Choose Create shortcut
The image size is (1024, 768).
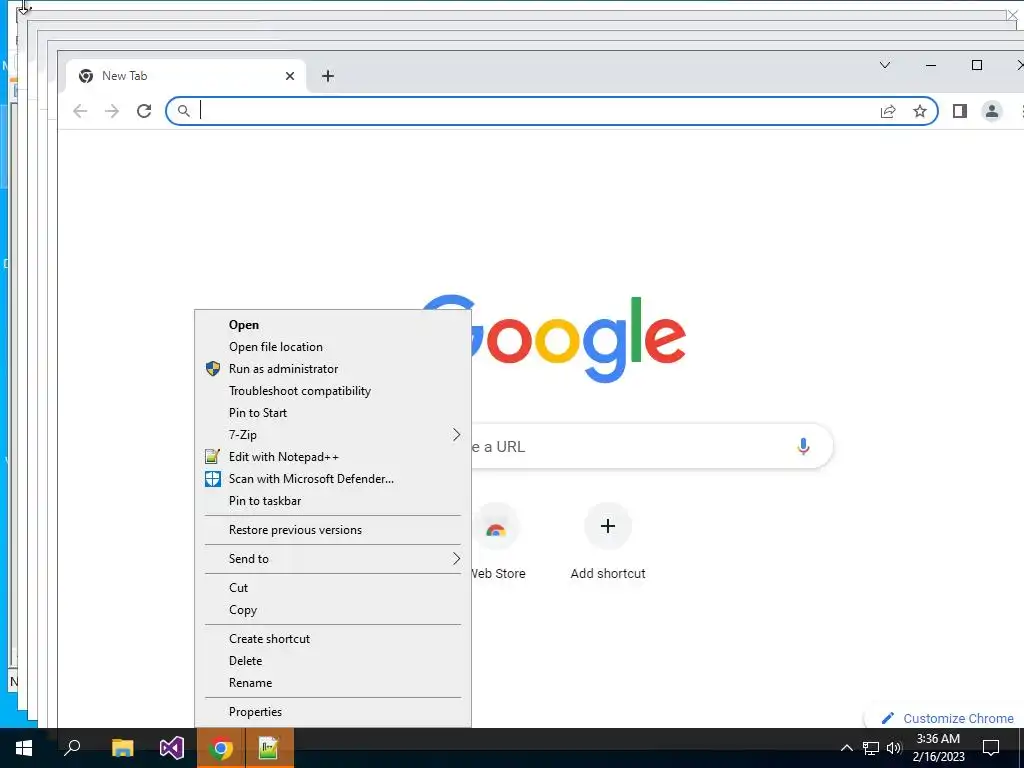[333, 639]
